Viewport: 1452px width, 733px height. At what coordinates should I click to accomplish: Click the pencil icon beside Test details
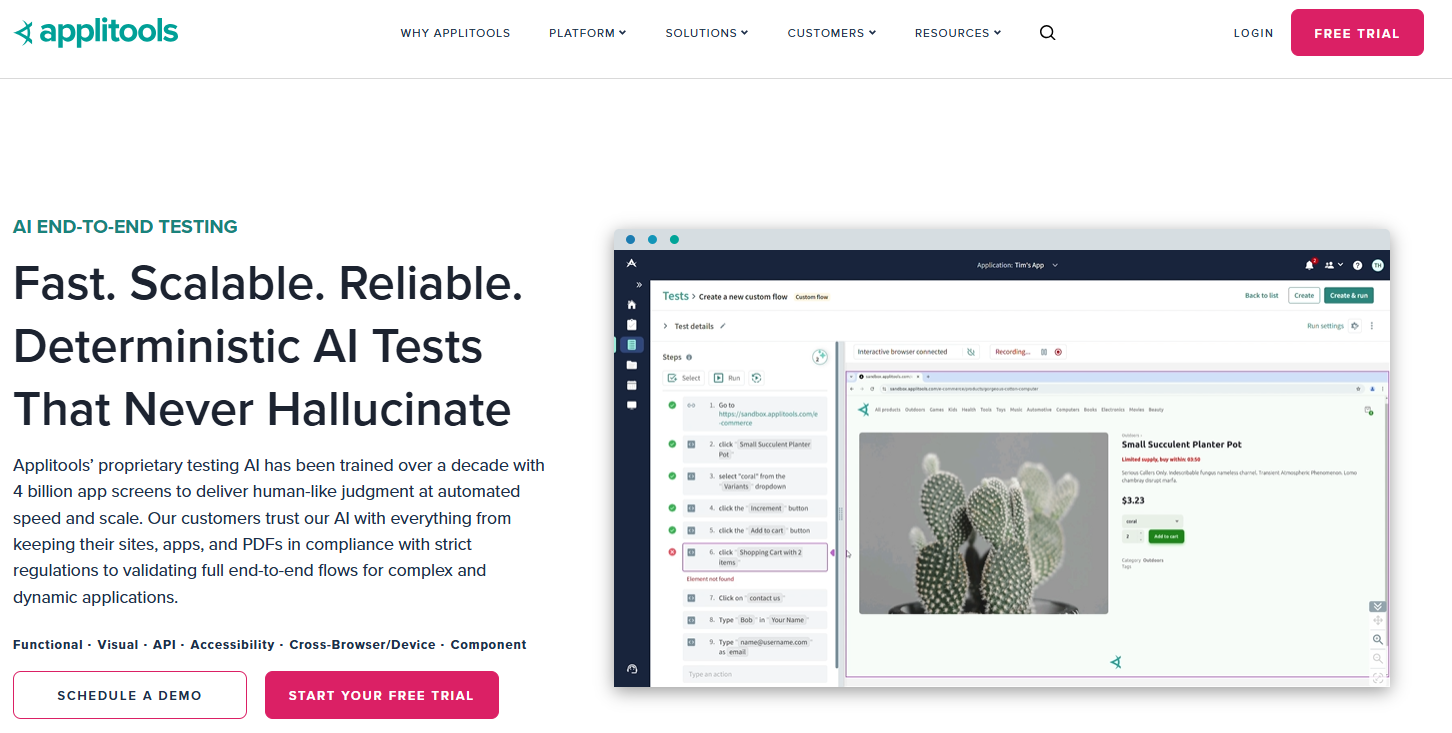722,326
